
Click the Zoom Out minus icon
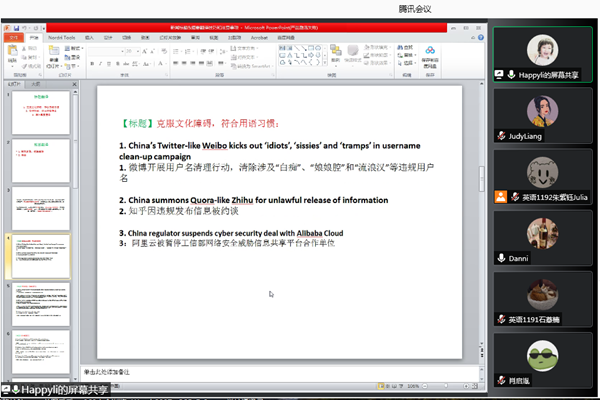[425, 386]
